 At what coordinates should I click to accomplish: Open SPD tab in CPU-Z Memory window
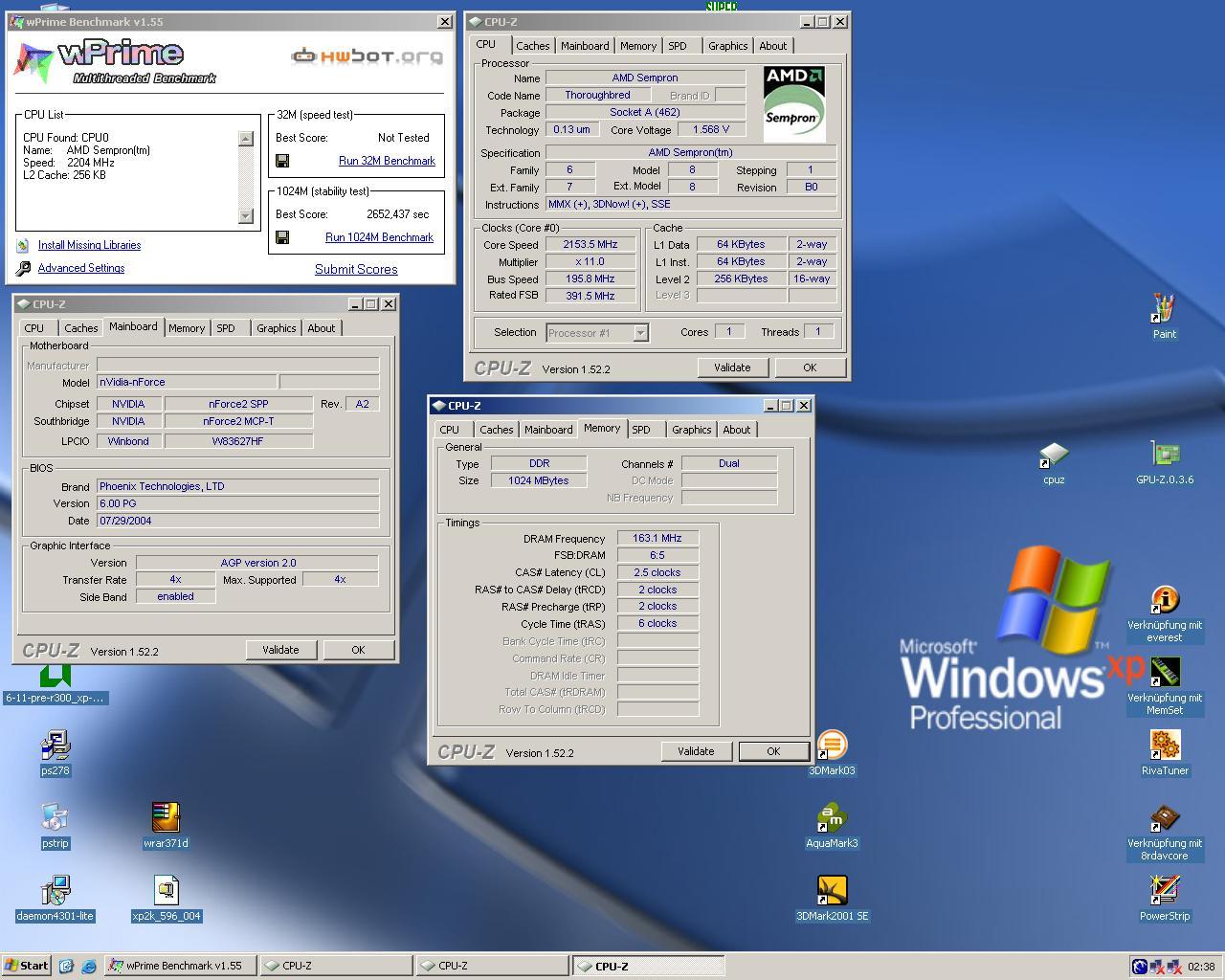pyautogui.click(x=641, y=430)
